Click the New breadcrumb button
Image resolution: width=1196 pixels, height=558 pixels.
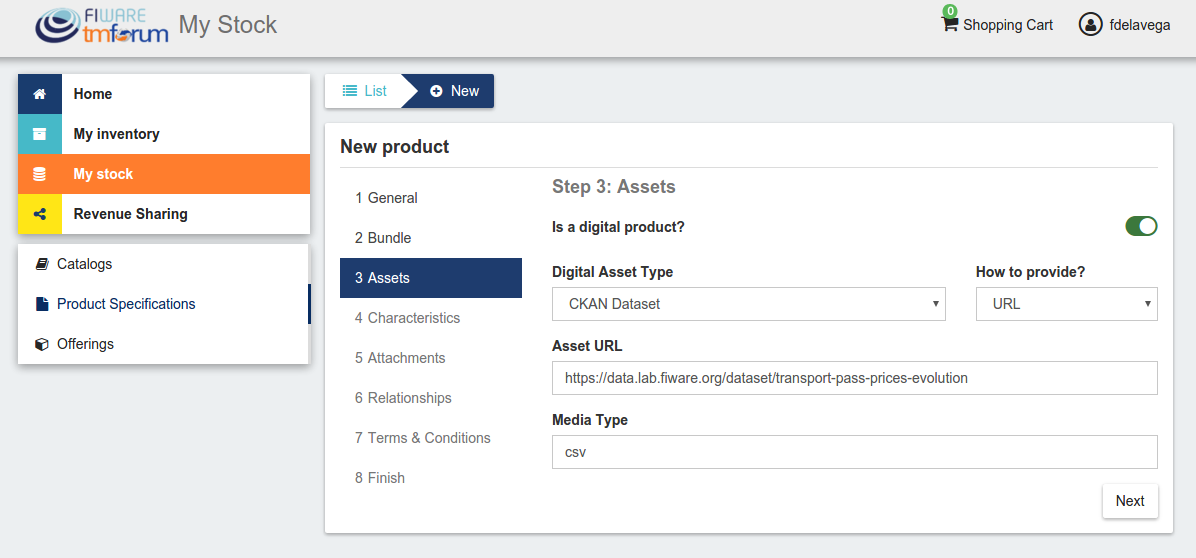pos(455,91)
